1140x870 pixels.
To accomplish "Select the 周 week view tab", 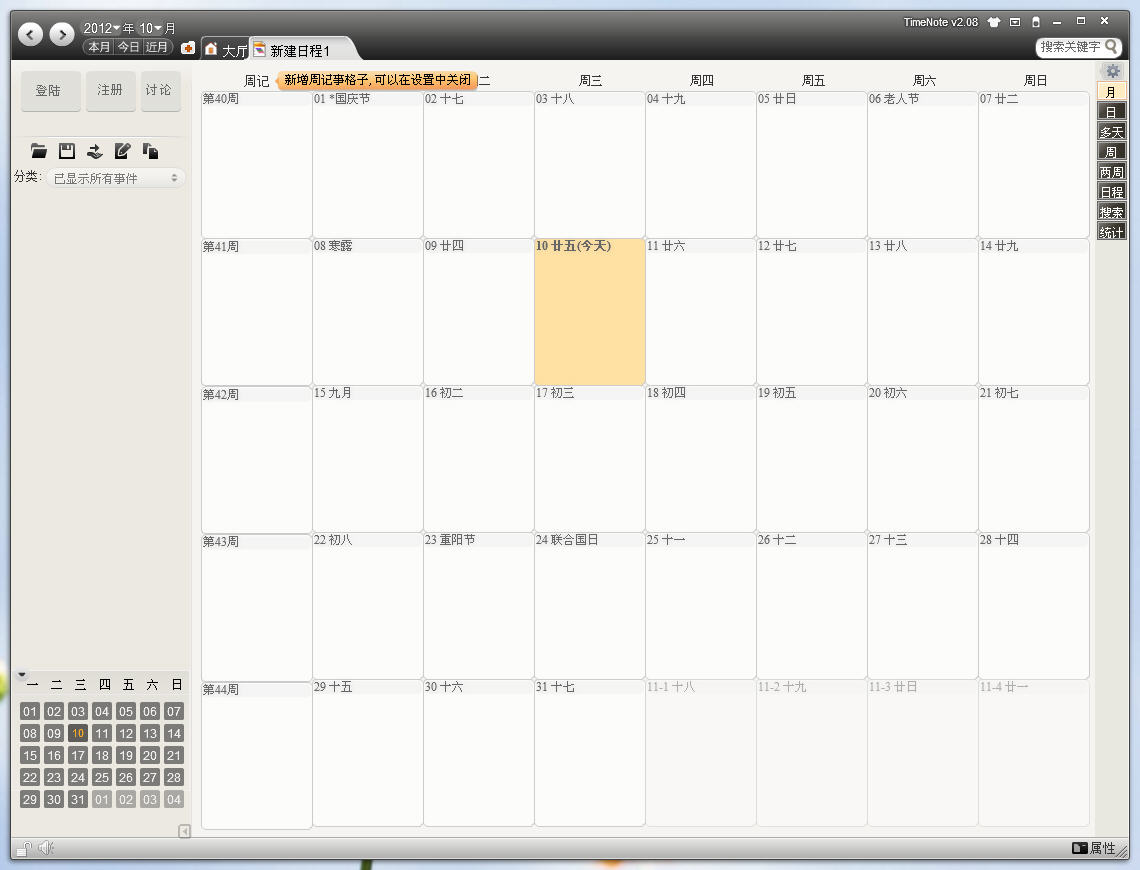I will coord(1111,152).
